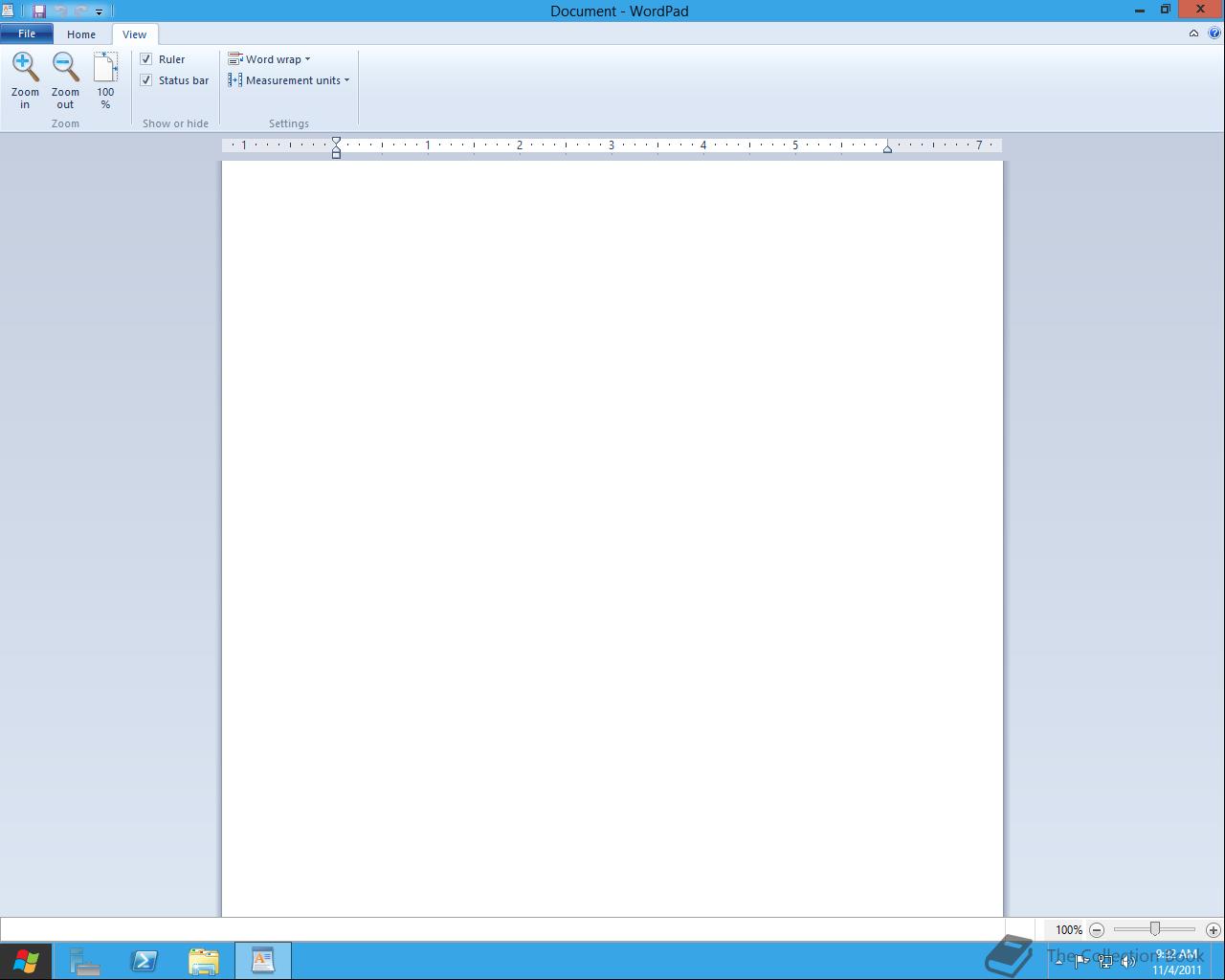Image resolution: width=1225 pixels, height=980 pixels.
Task: Click the WordPad taskbar button
Action: pyautogui.click(x=263, y=961)
